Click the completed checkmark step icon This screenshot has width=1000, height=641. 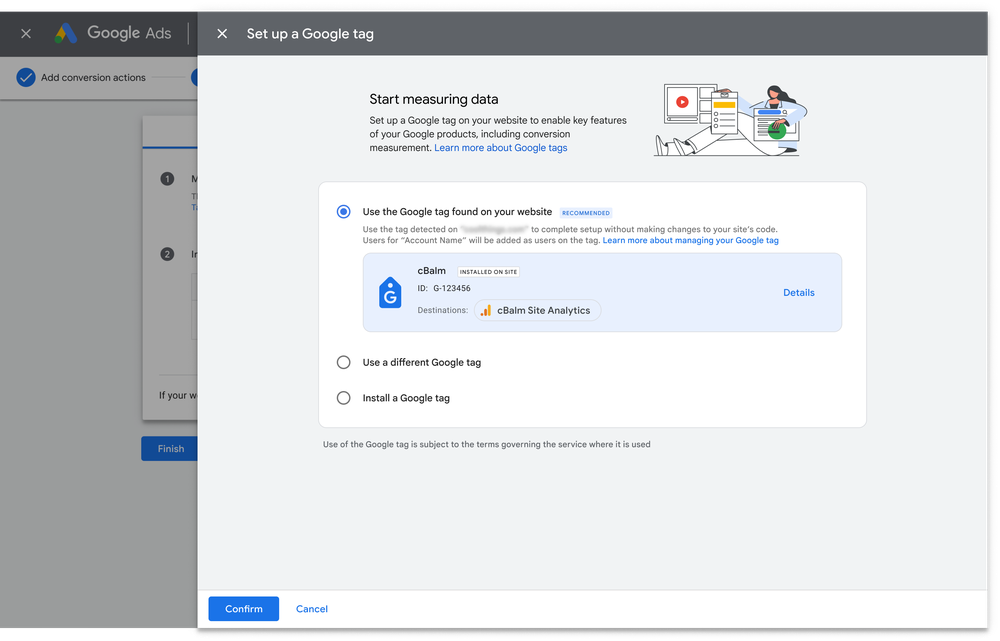(x=26, y=78)
